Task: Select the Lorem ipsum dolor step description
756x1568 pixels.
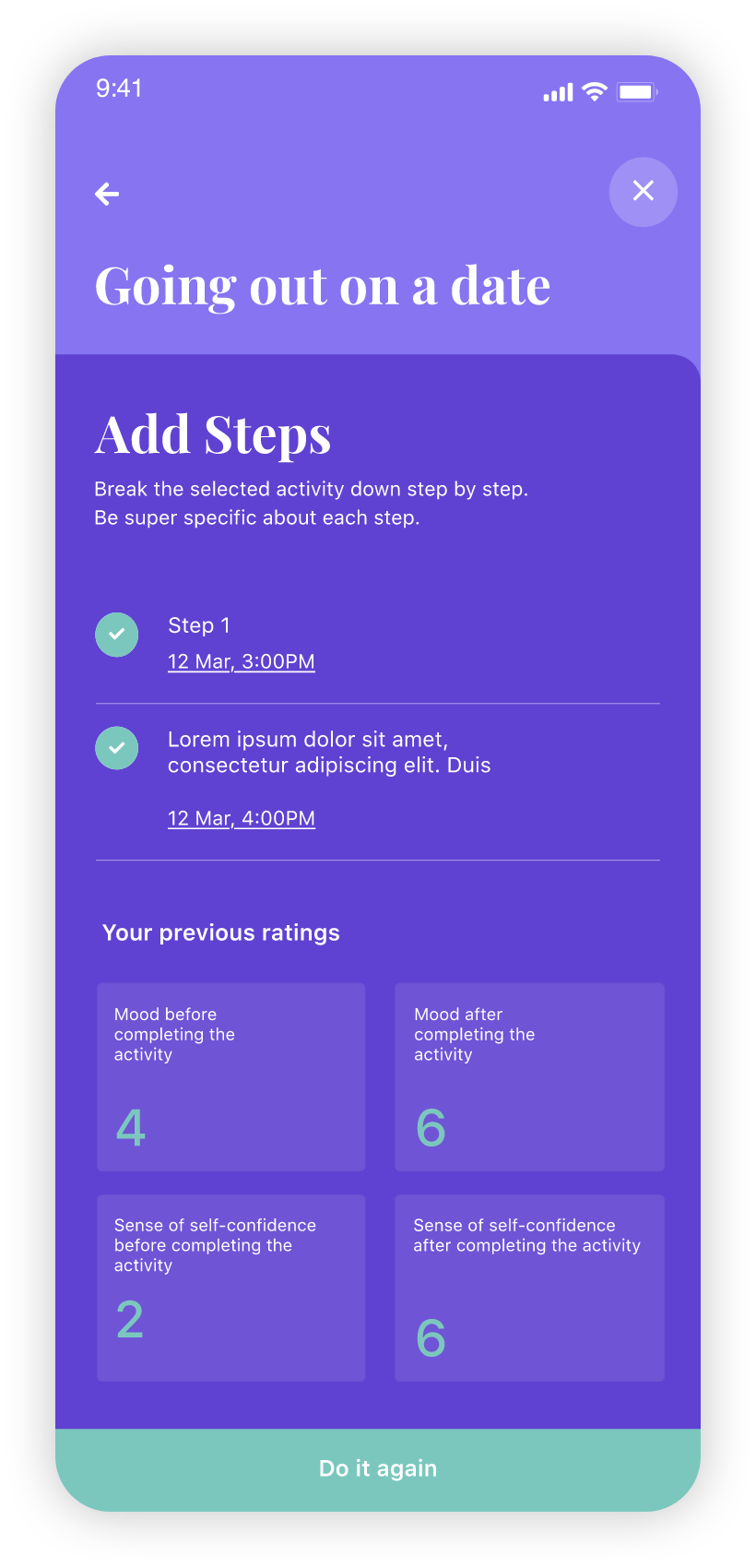Action: click(x=329, y=752)
